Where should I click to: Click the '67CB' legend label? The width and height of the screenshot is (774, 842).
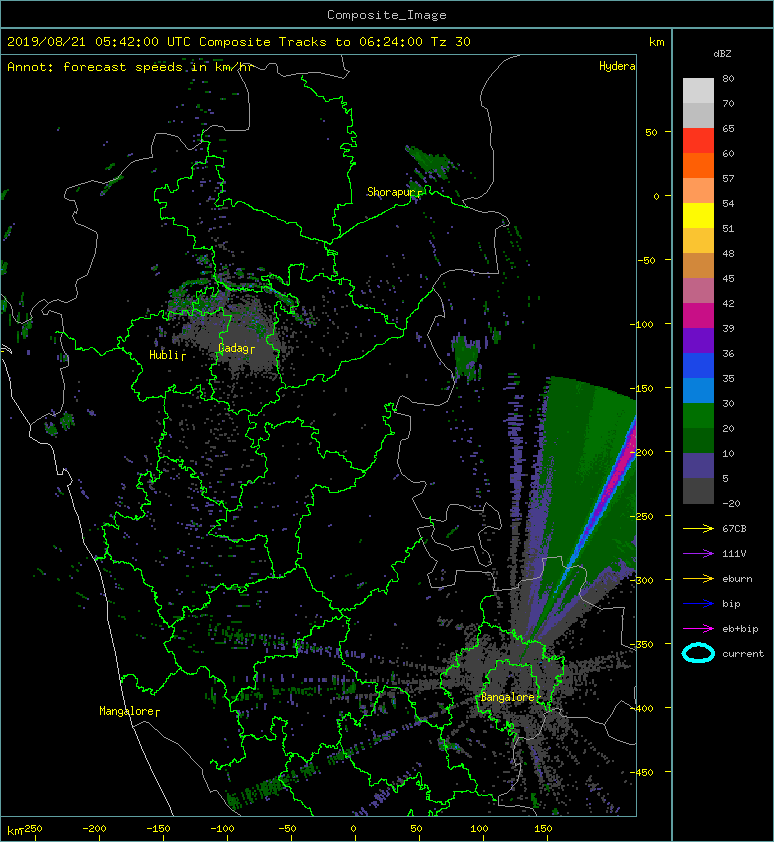click(734, 528)
